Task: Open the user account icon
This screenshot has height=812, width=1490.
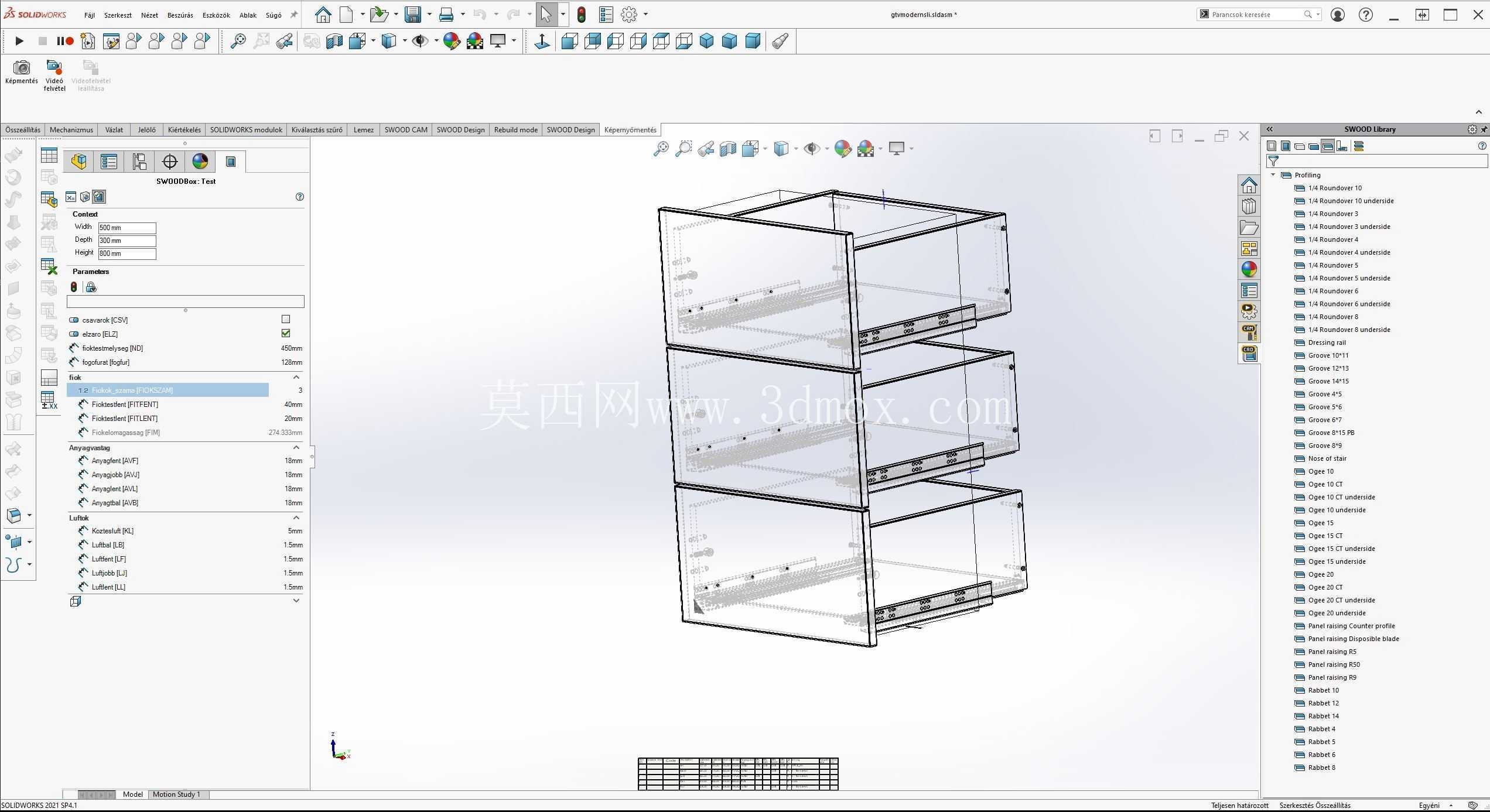Action: tap(1337, 15)
